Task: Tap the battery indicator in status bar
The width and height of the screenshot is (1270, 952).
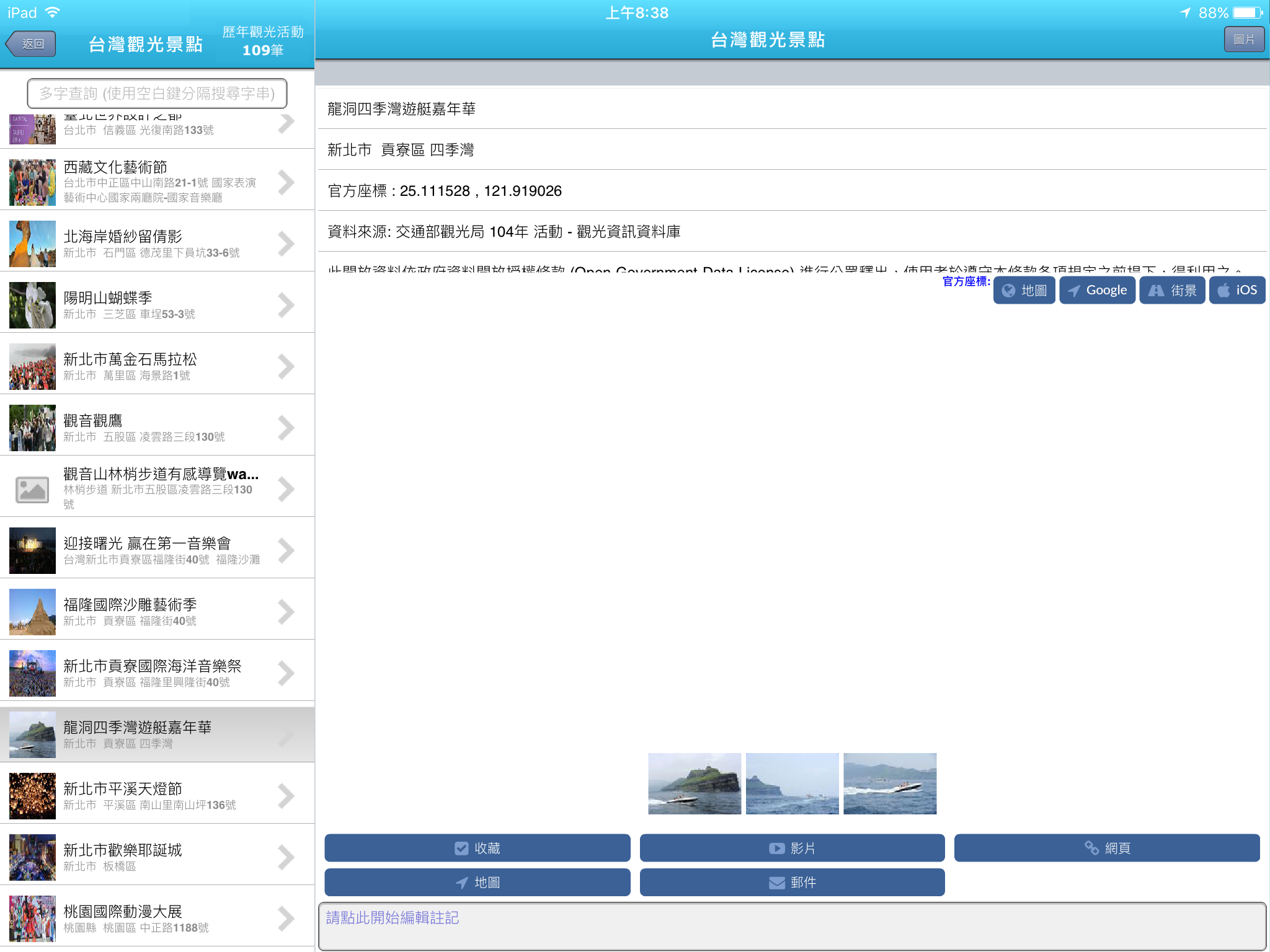Action: click(x=1248, y=12)
